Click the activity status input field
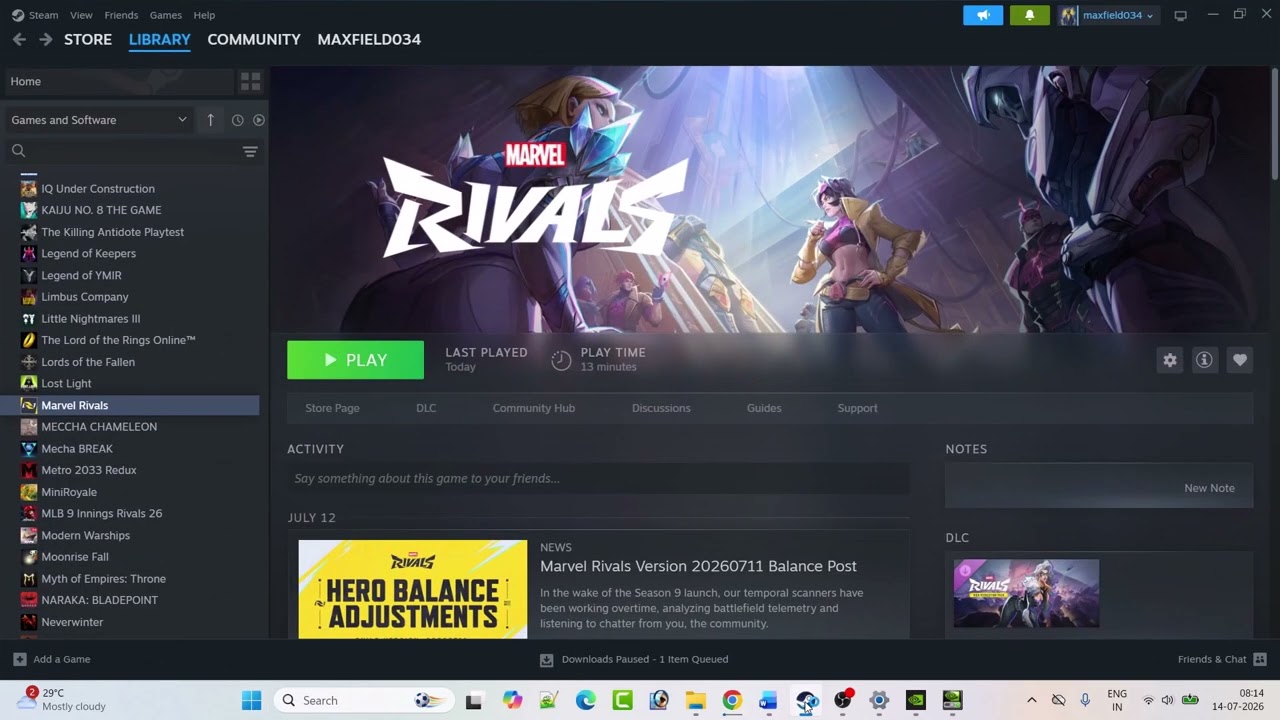This screenshot has height=720, width=1280. 598,478
